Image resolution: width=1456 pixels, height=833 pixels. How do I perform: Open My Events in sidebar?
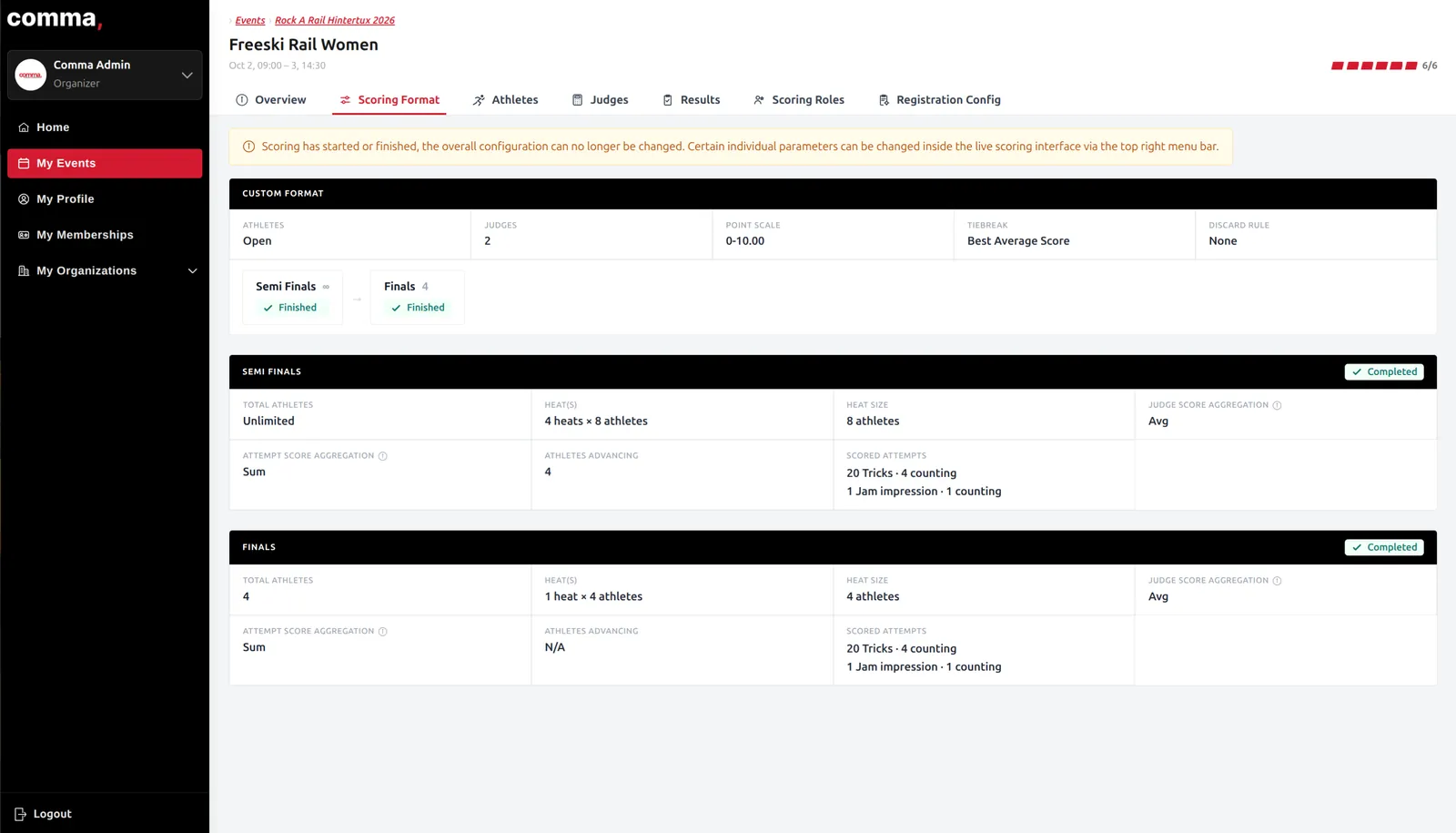105,163
